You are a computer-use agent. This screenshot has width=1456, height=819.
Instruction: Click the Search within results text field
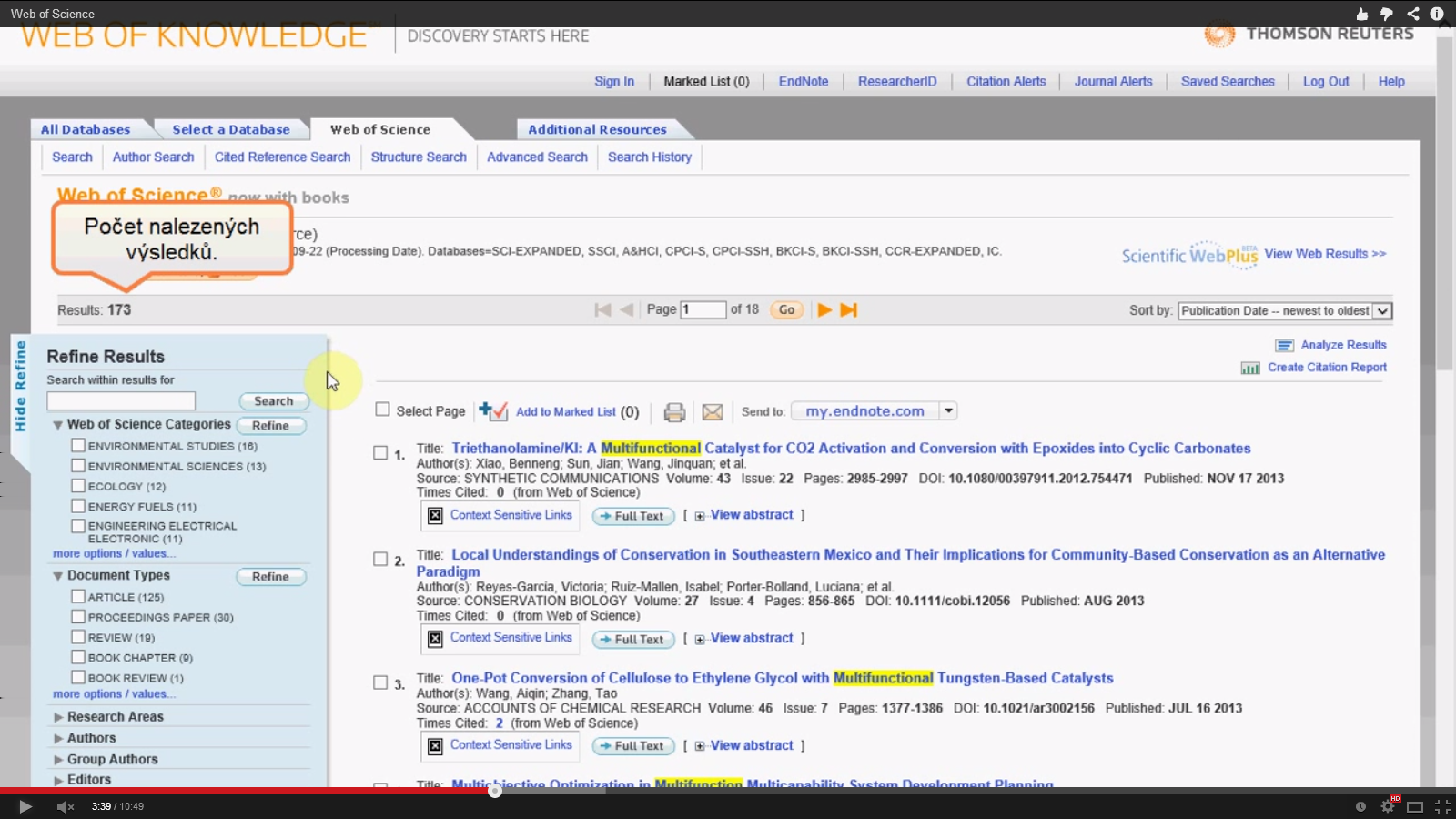coord(121,400)
